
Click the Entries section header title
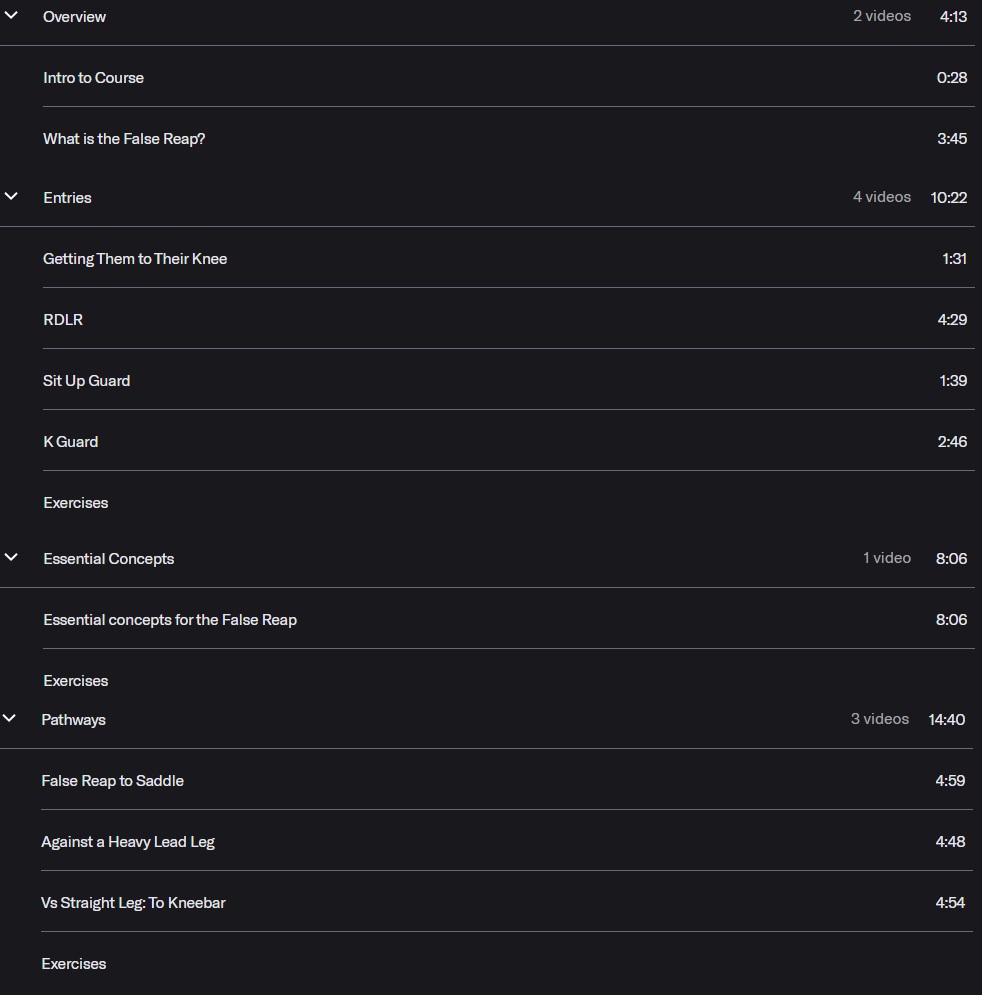click(x=67, y=198)
